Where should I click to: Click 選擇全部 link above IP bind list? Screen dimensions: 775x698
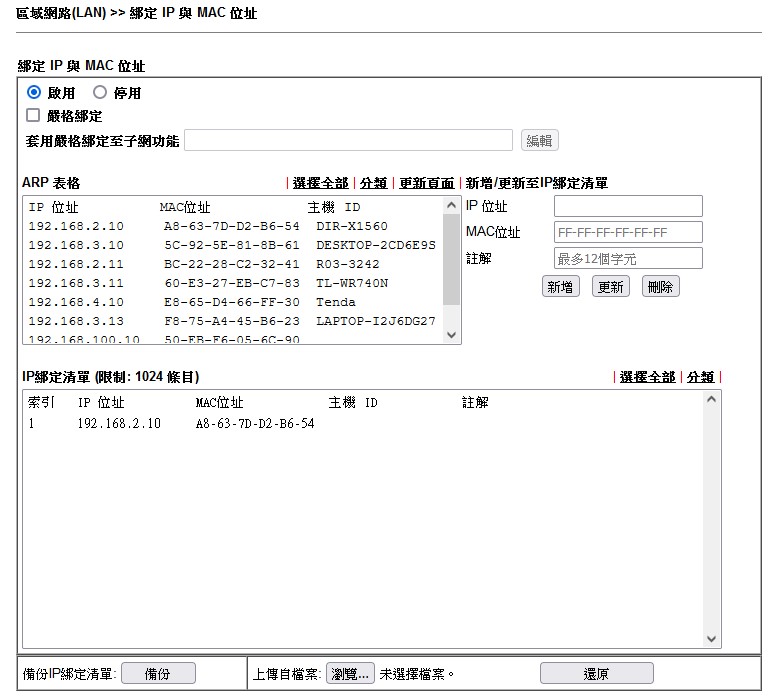pos(647,377)
